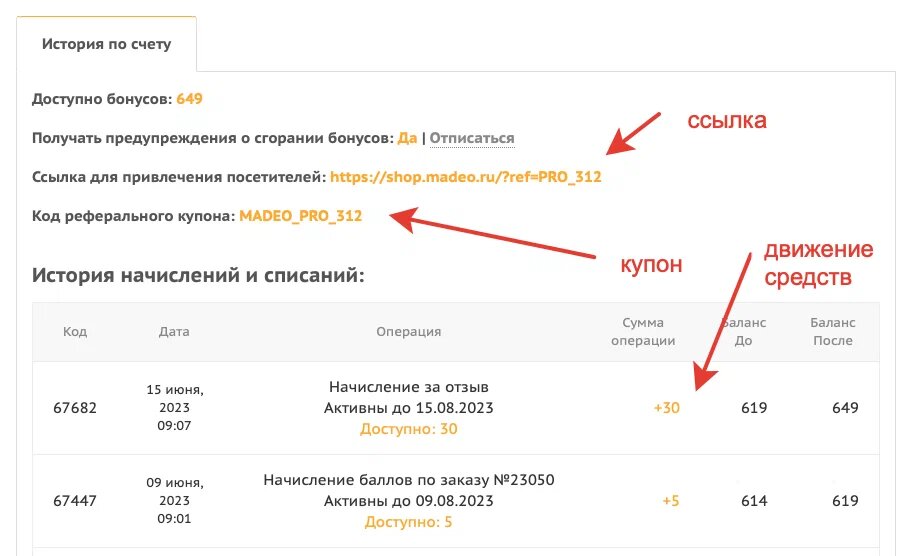The width and height of the screenshot is (906, 556).
Task: Click Начисление за отзыв operation text
Action: coord(409,387)
